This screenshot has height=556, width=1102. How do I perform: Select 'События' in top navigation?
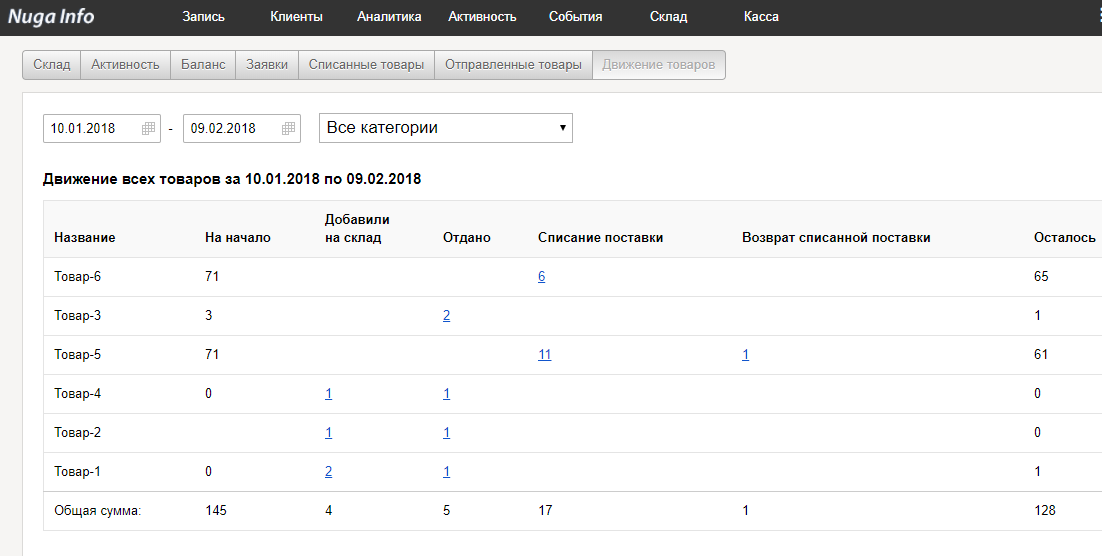point(575,17)
